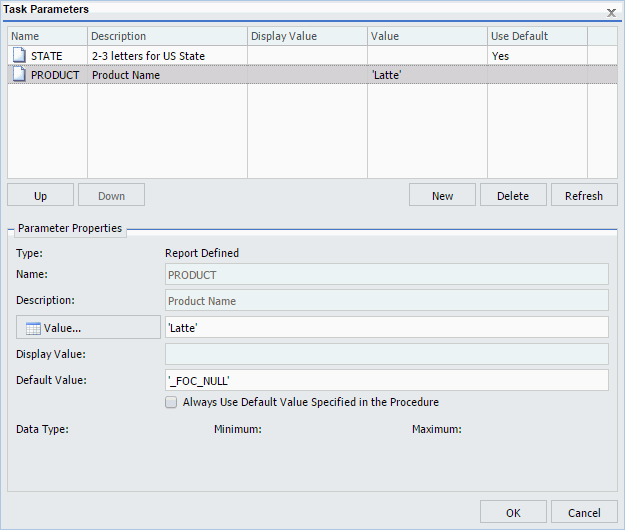The height and width of the screenshot is (530, 625).
Task: Click the PRODUCT parameter document icon
Action: tap(18, 75)
